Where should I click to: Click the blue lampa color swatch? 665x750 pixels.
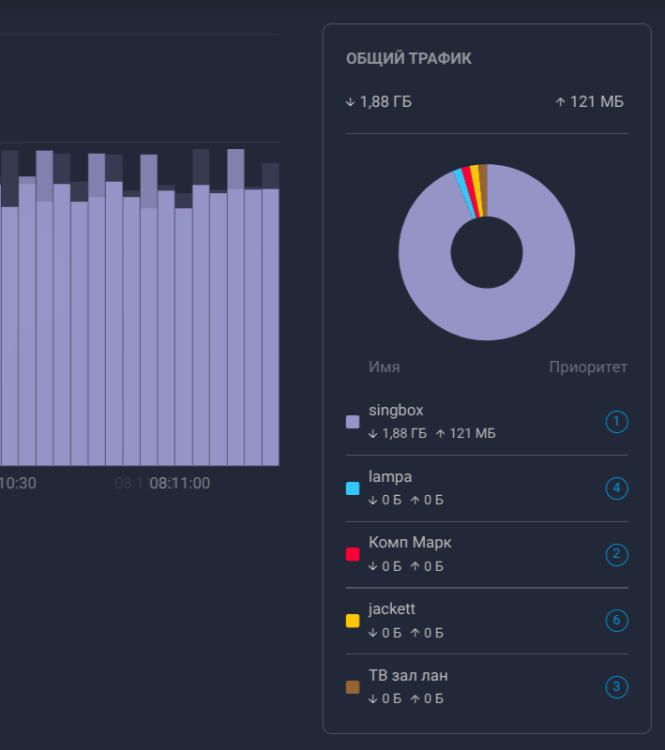[352, 489]
